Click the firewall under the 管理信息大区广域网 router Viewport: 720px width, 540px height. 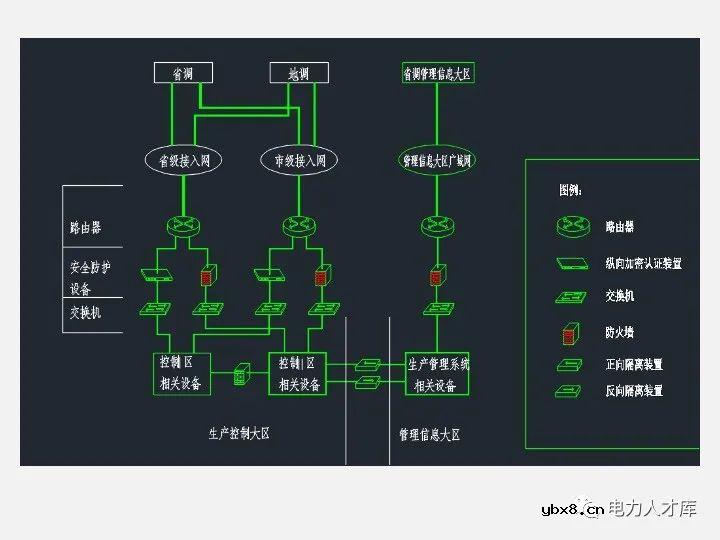437,274
